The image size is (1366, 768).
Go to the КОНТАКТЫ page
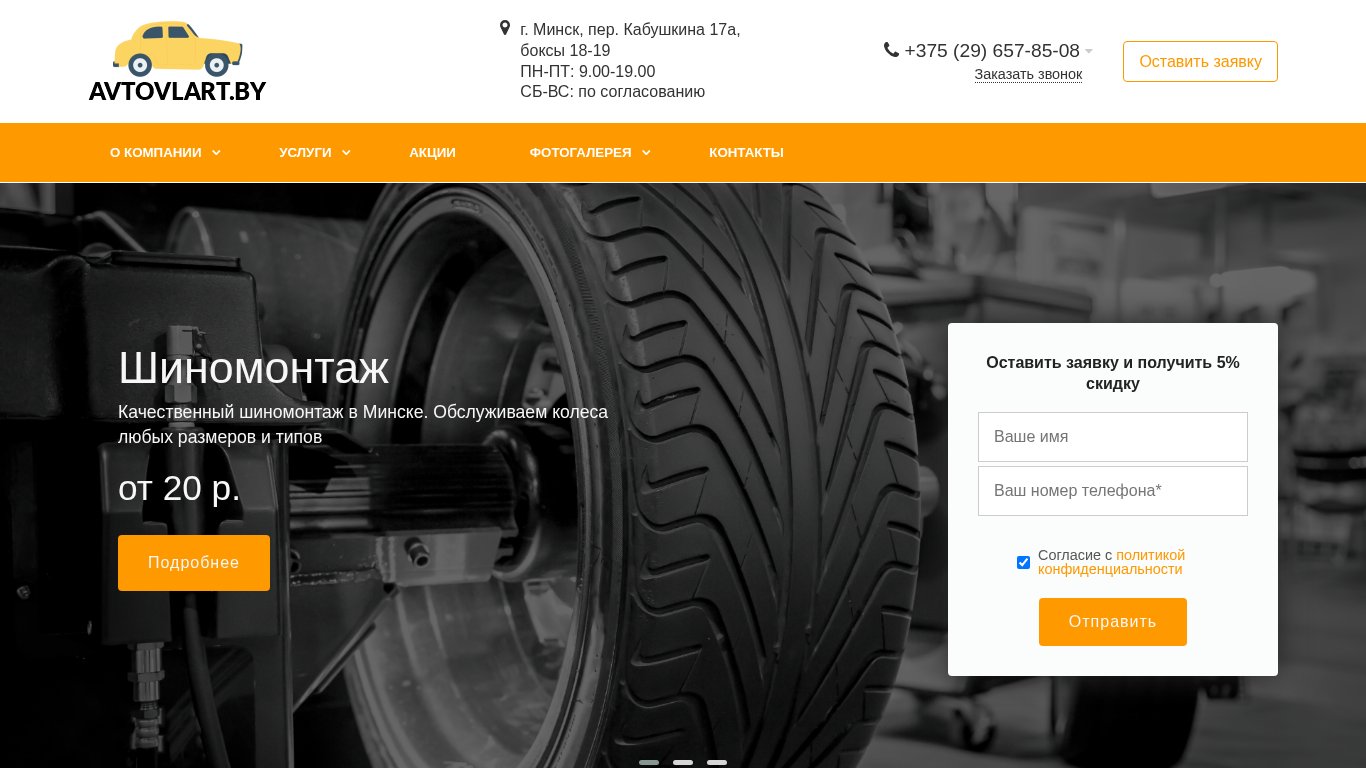pyautogui.click(x=746, y=153)
